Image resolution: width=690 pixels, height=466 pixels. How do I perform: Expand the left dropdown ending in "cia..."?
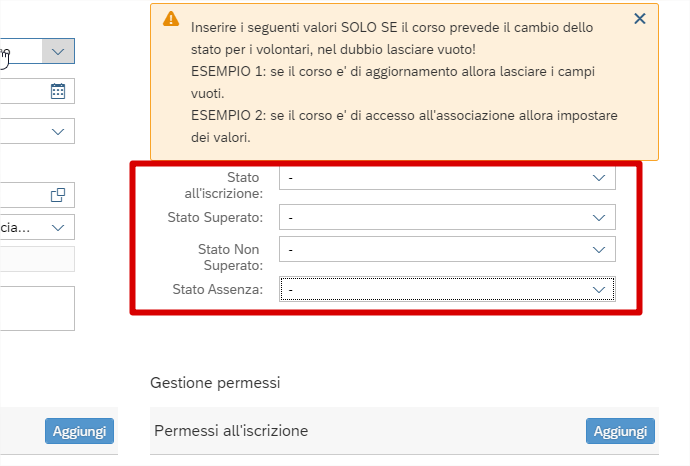coord(58,227)
